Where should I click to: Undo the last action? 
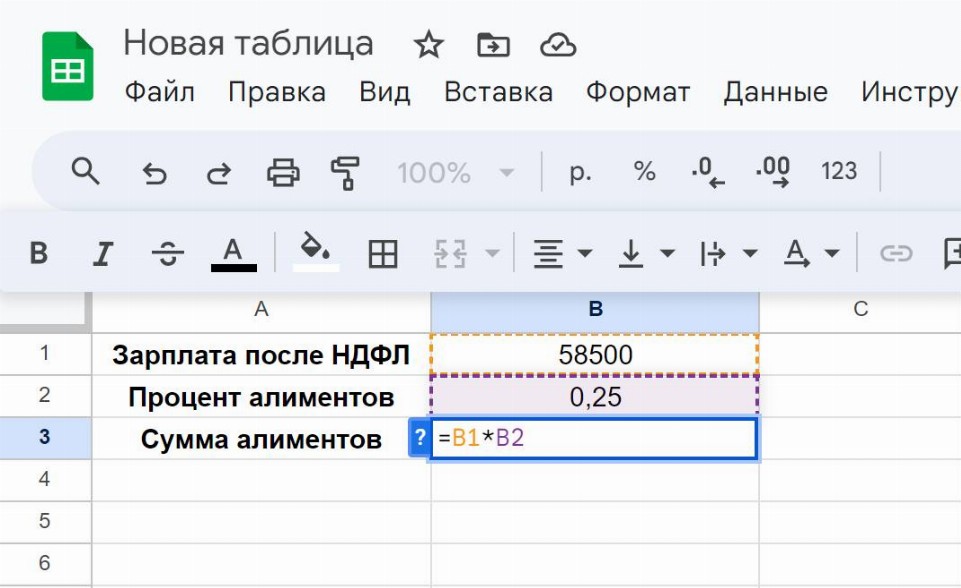(154, 173)
